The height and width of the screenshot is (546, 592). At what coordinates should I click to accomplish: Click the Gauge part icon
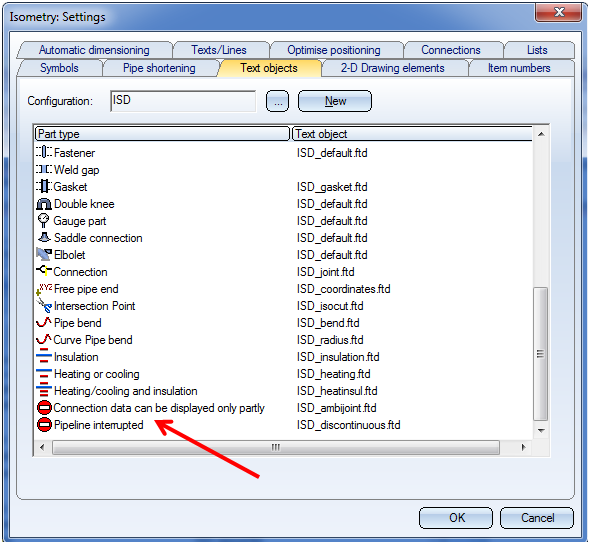click(x=44, y=221)
